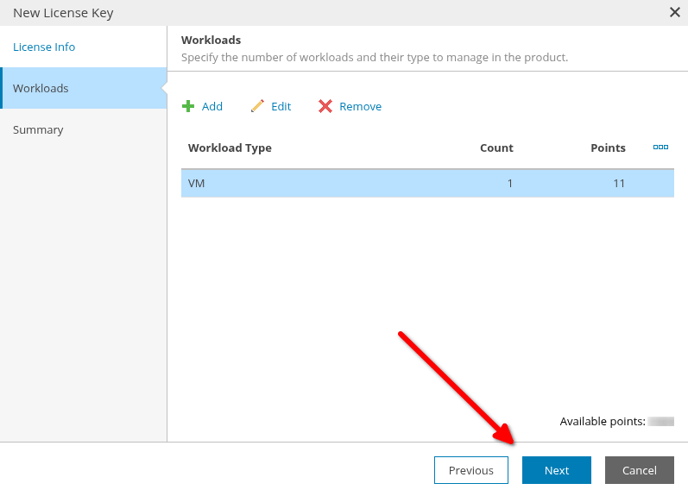This screenshot has height=496, width=688.
Task: Select the VM workload row
Action: pyautogui.click(x=427, y=183)
